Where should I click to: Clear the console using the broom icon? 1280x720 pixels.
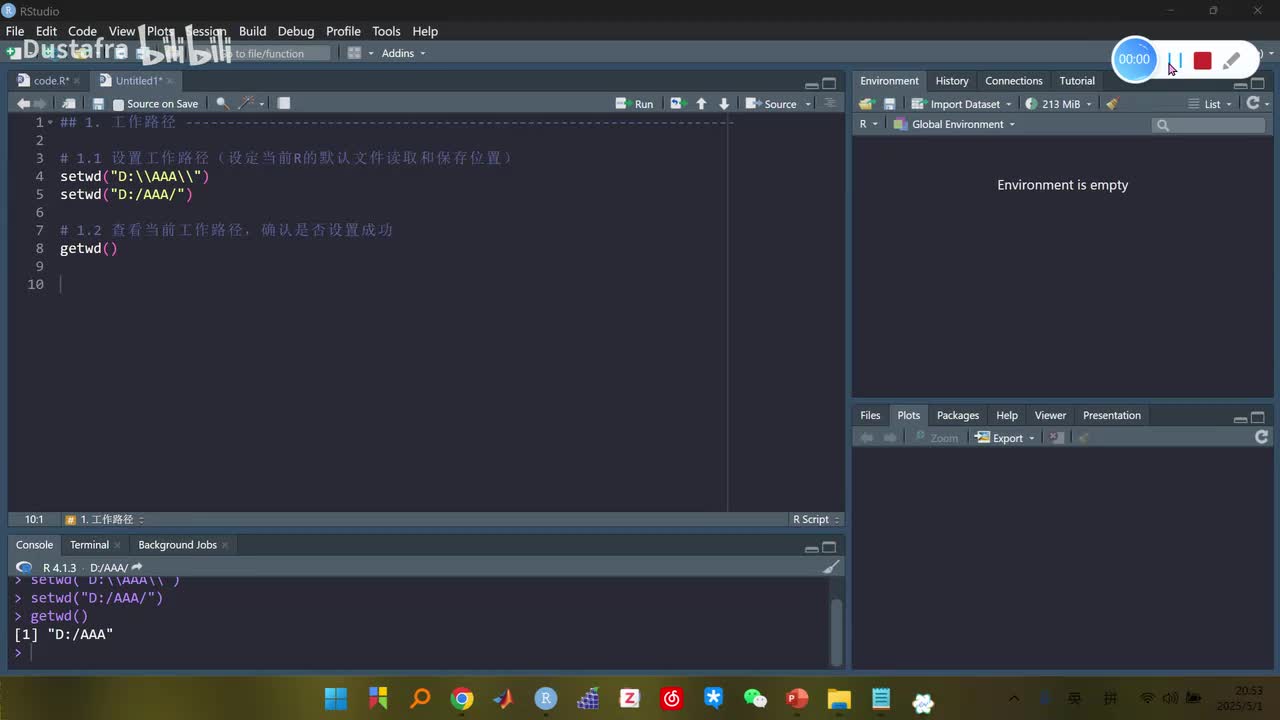[830, 567]
